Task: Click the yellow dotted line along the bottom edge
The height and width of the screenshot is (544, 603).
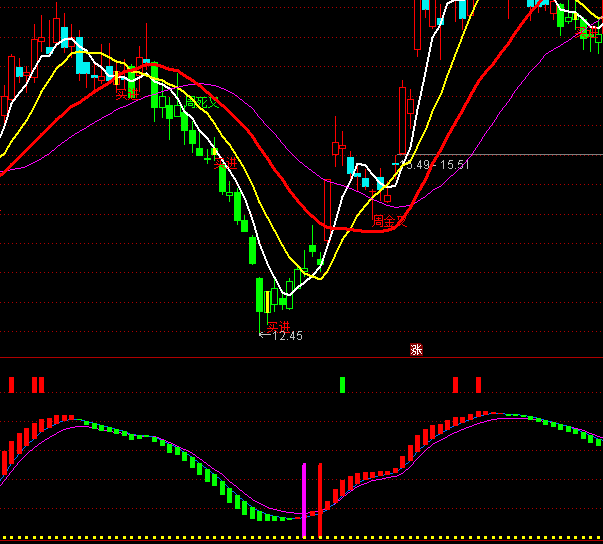Action: (x=300, y=539)
